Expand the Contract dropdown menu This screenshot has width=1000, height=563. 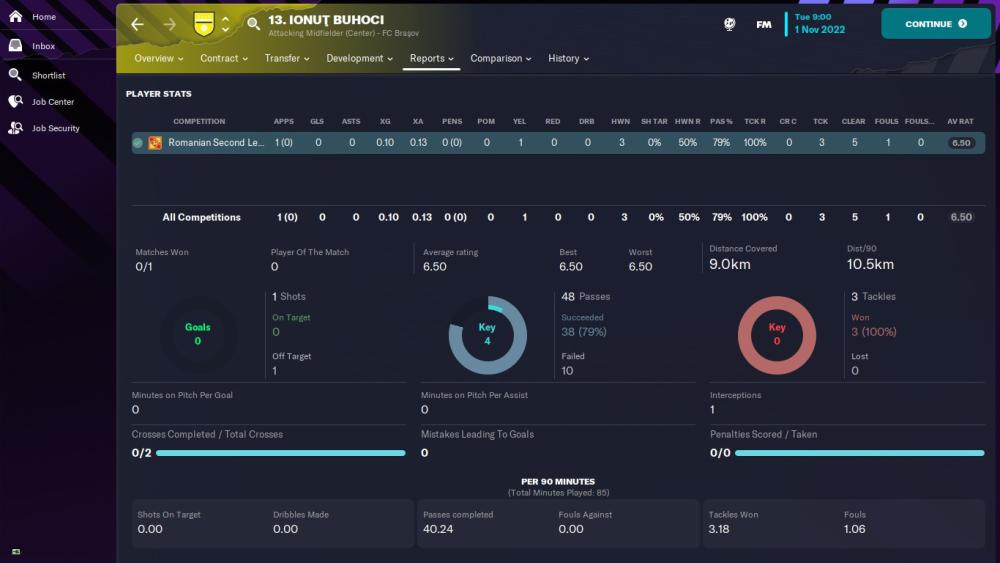[x=224, y=59]
